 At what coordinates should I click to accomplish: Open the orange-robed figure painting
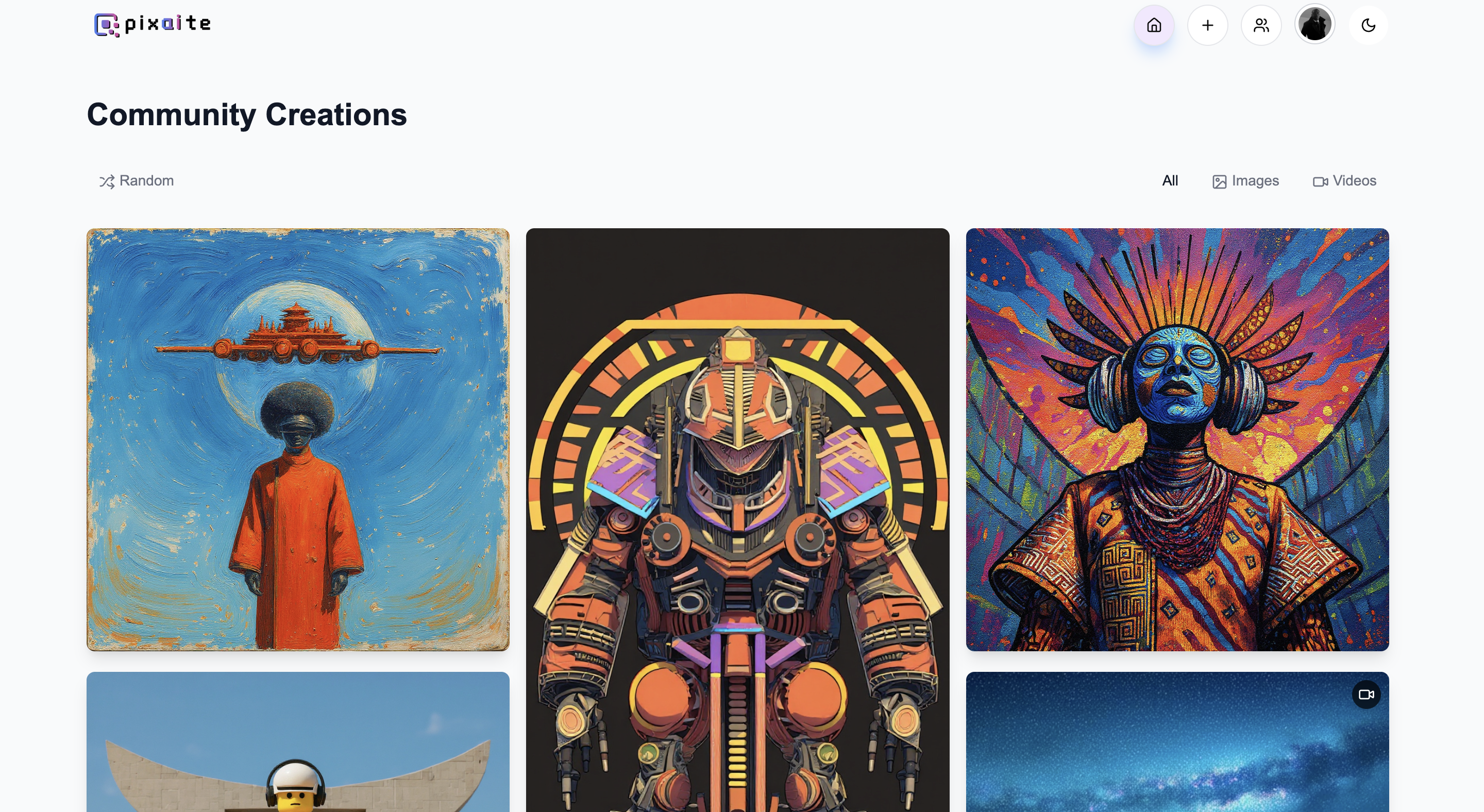(x=298, y=439)
